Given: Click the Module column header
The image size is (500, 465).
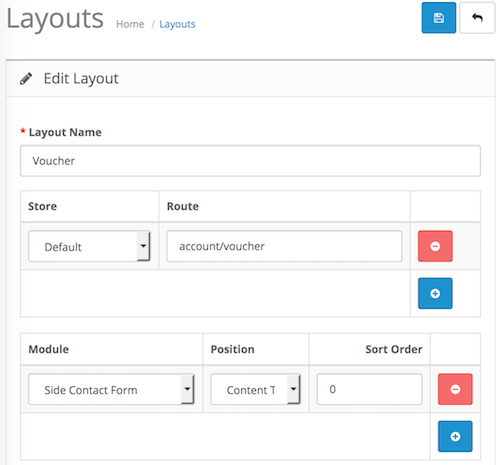Looking at the screenshot, I should coord(49,349).
